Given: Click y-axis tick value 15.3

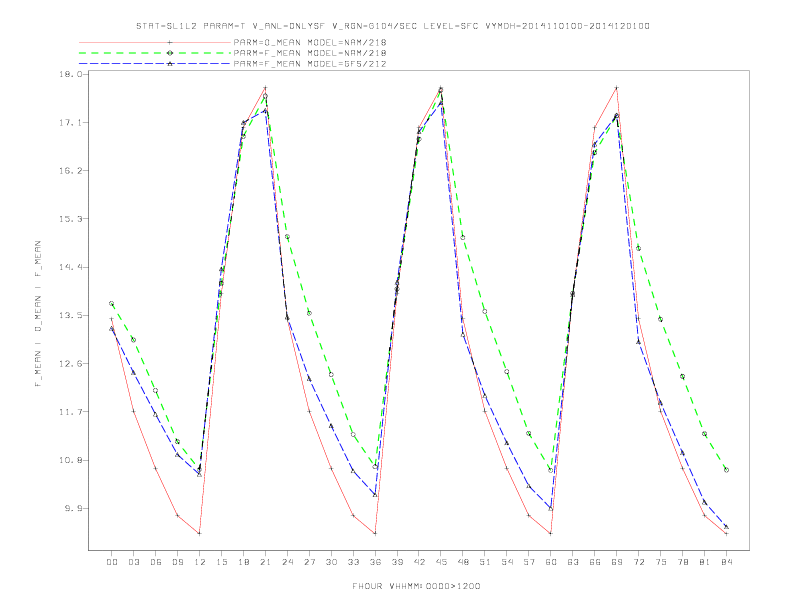Looking at the screenshot, I should [71, 219].
